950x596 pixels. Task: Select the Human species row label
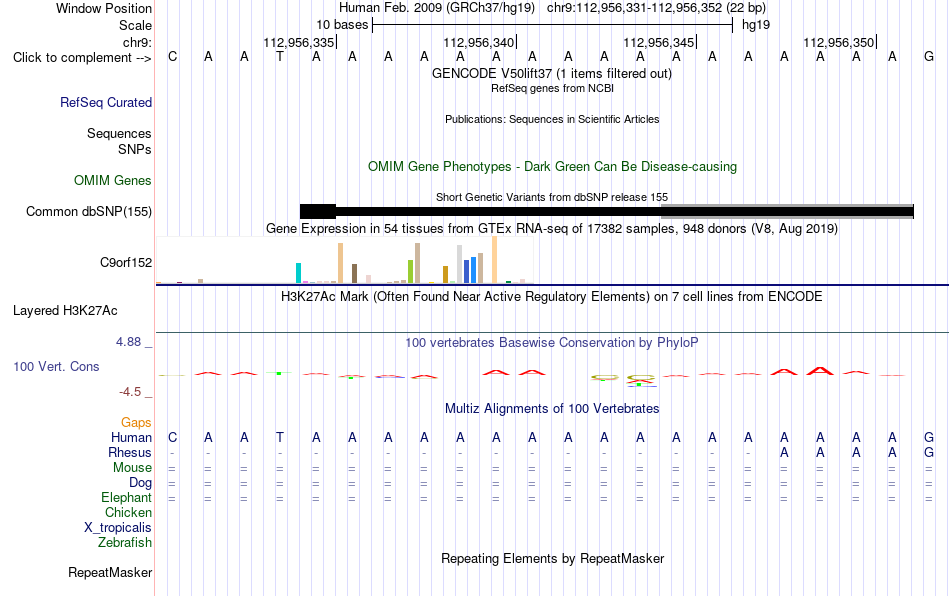131,437
